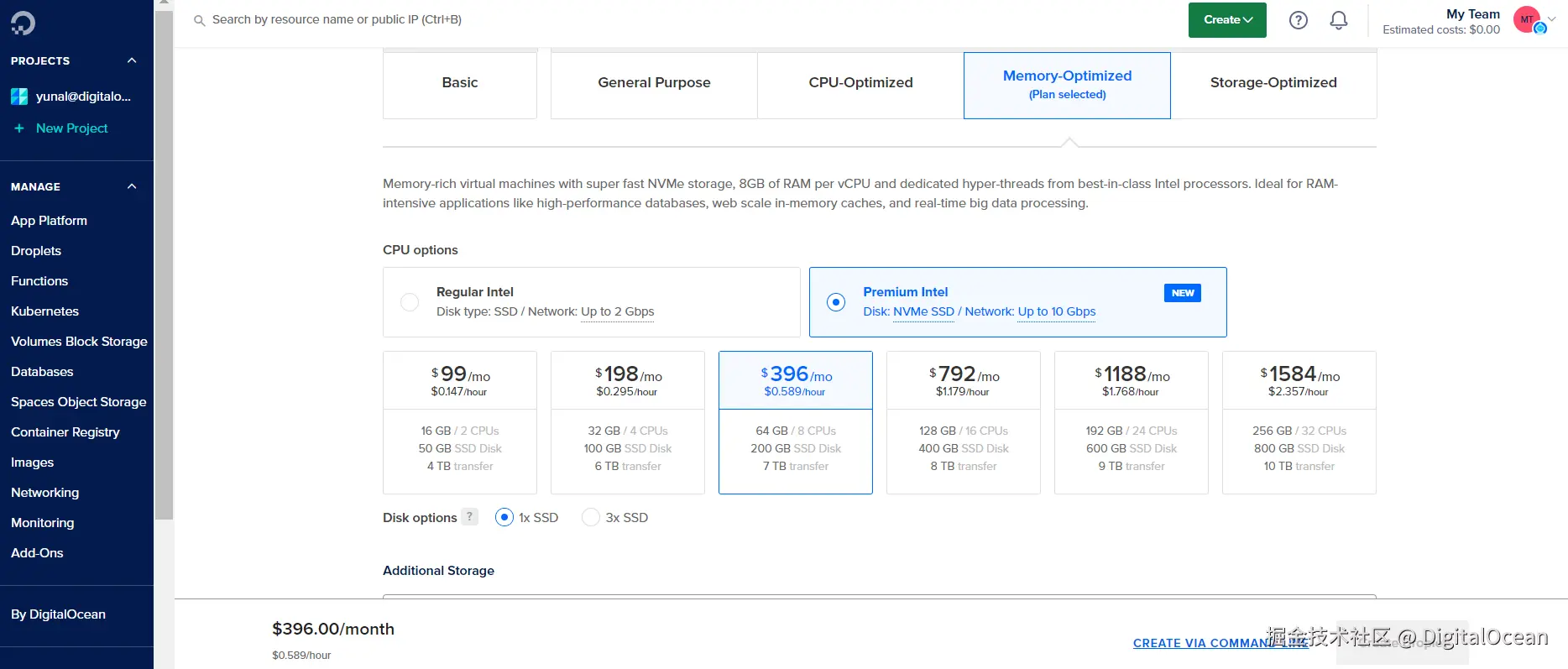The width and height of the screenshot is (1568, 669).
Task: Select the $1188/mo 192 GB plan
Action: [1132, 422]
